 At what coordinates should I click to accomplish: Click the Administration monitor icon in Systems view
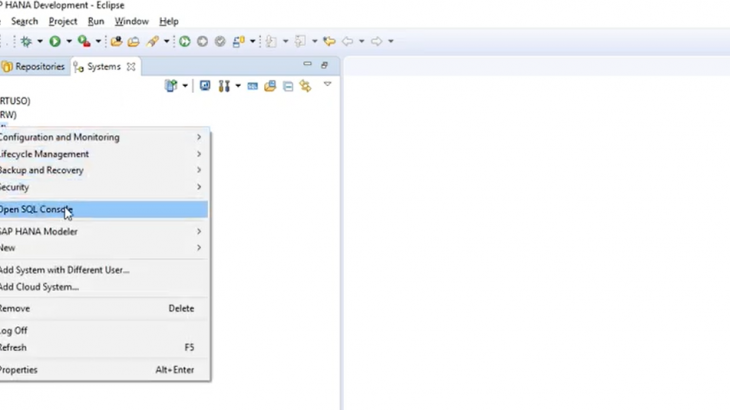click(x=205, y=86)
